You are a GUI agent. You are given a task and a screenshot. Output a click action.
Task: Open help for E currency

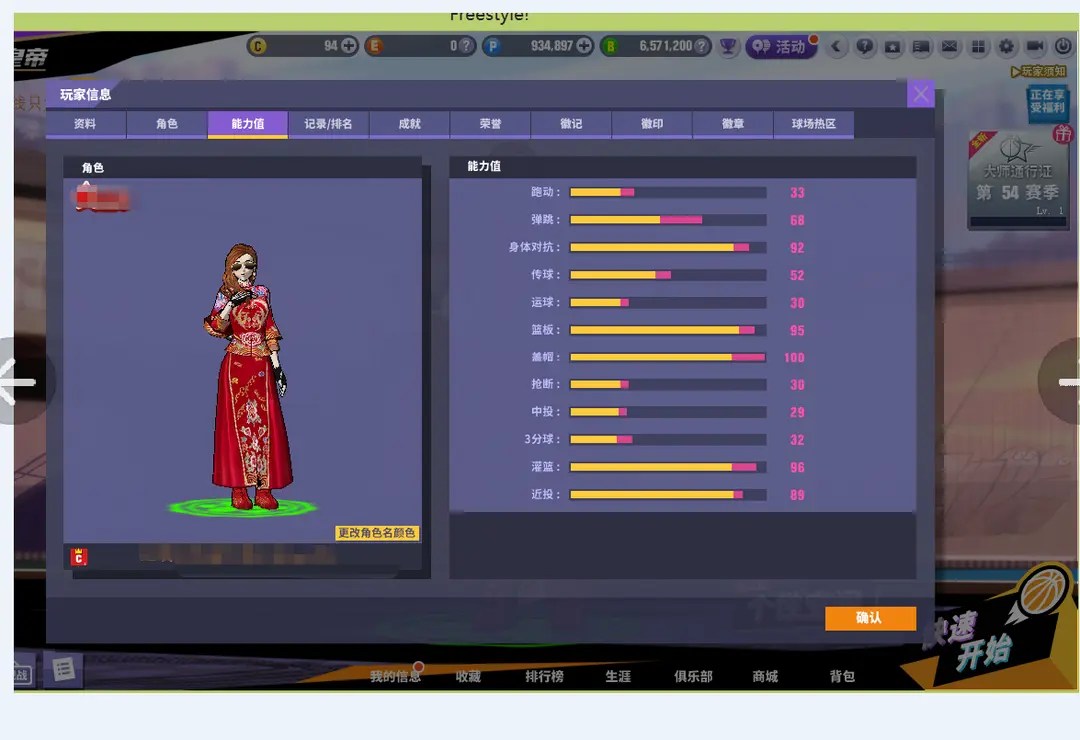466,46
